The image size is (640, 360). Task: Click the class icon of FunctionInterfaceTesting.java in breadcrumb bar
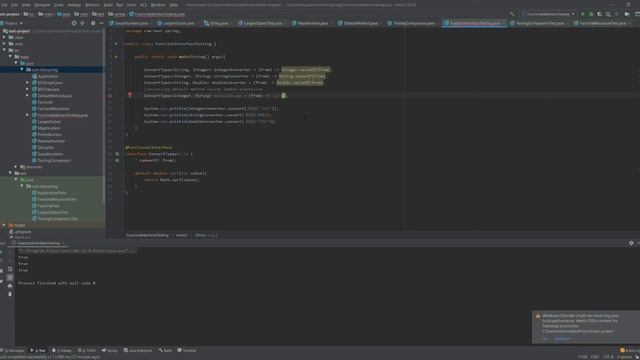pyautogui.click(x=131, y=14)
